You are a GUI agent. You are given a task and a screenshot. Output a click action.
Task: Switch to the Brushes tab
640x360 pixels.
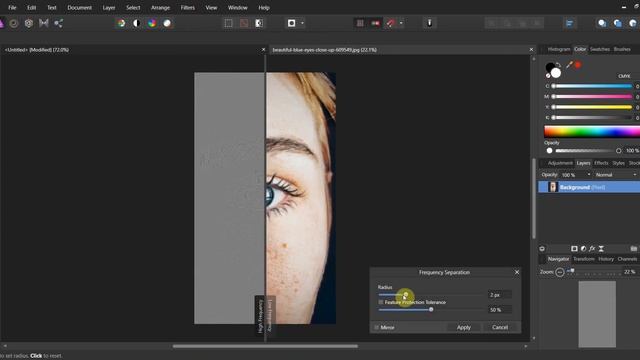[x=622, y=49]
